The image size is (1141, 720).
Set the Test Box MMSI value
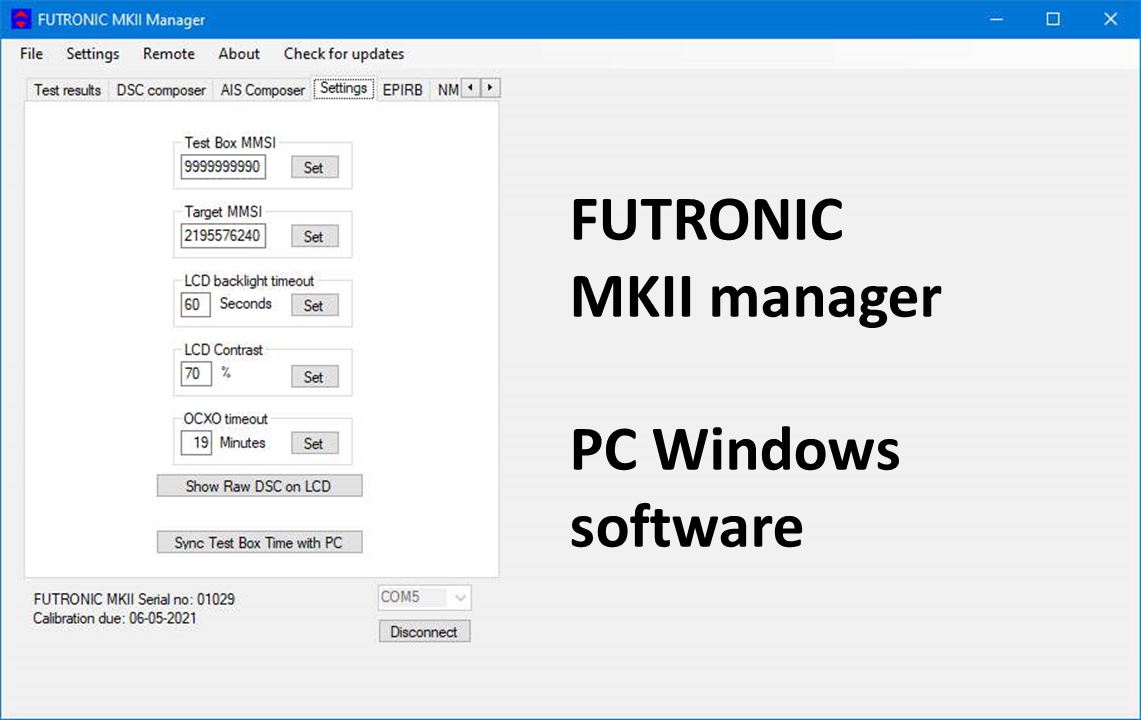click(314, 167)
